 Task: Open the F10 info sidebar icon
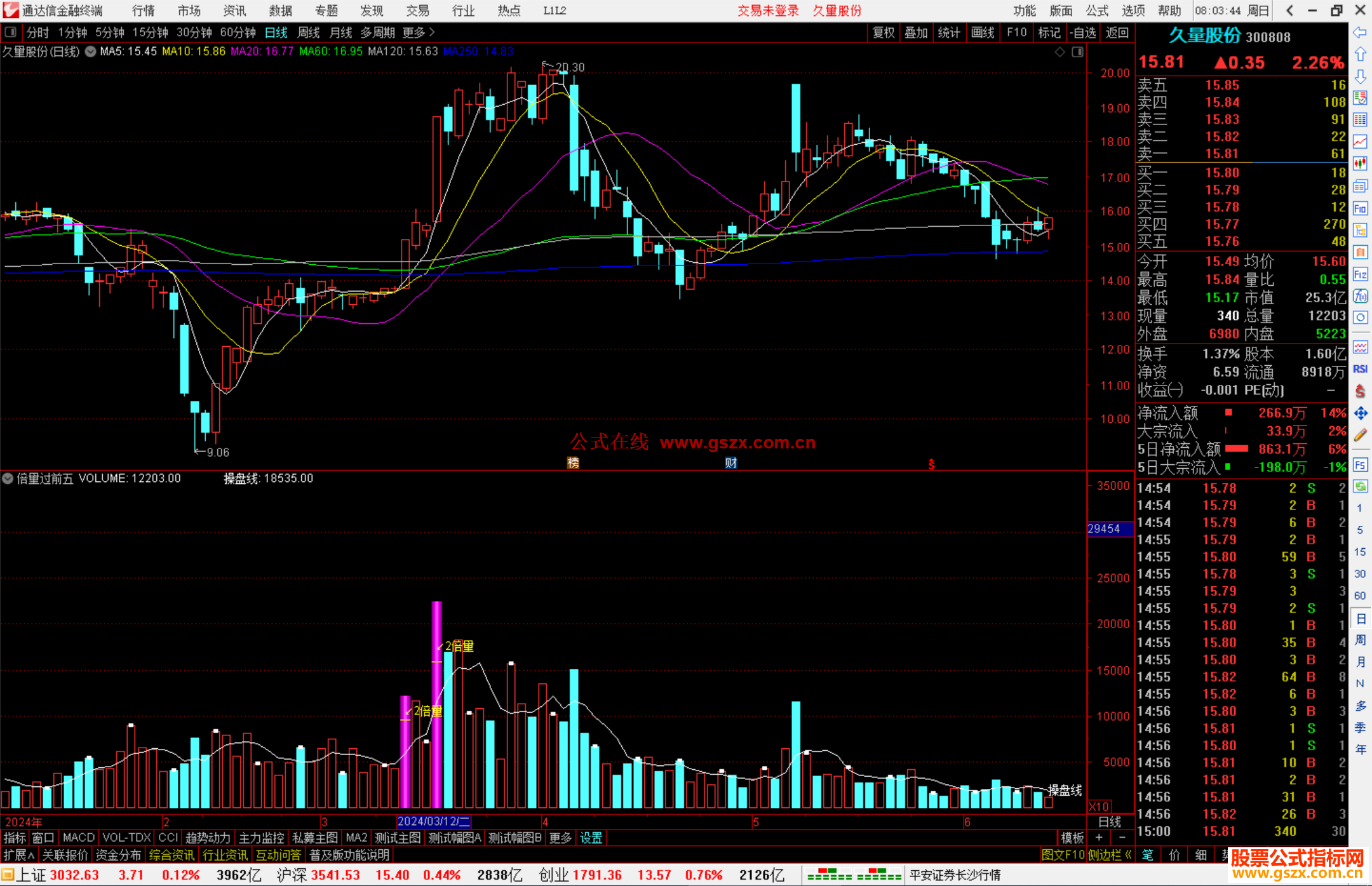coord(1360,208)
